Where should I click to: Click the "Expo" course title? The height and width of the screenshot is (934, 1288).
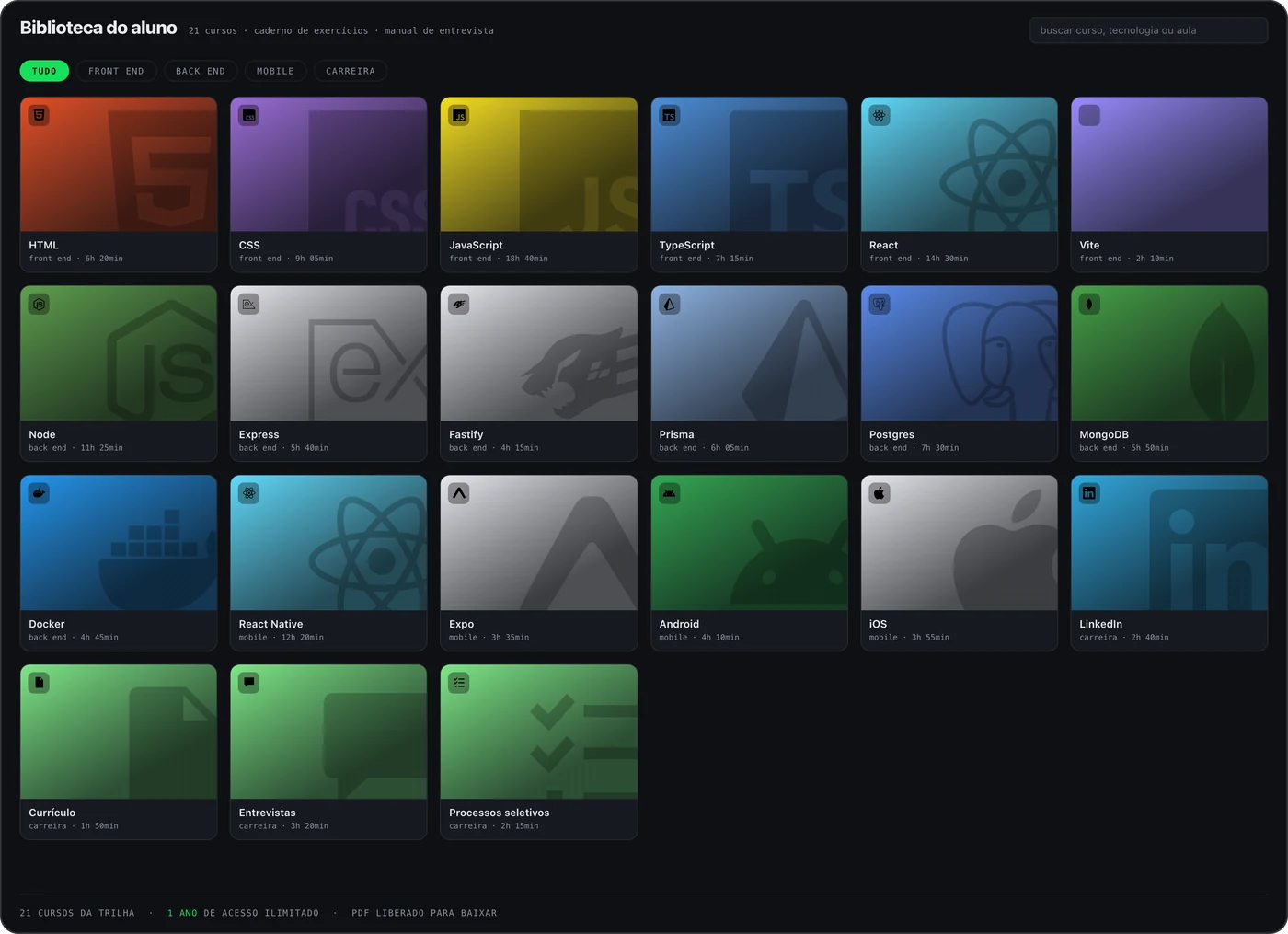point(461,625)
